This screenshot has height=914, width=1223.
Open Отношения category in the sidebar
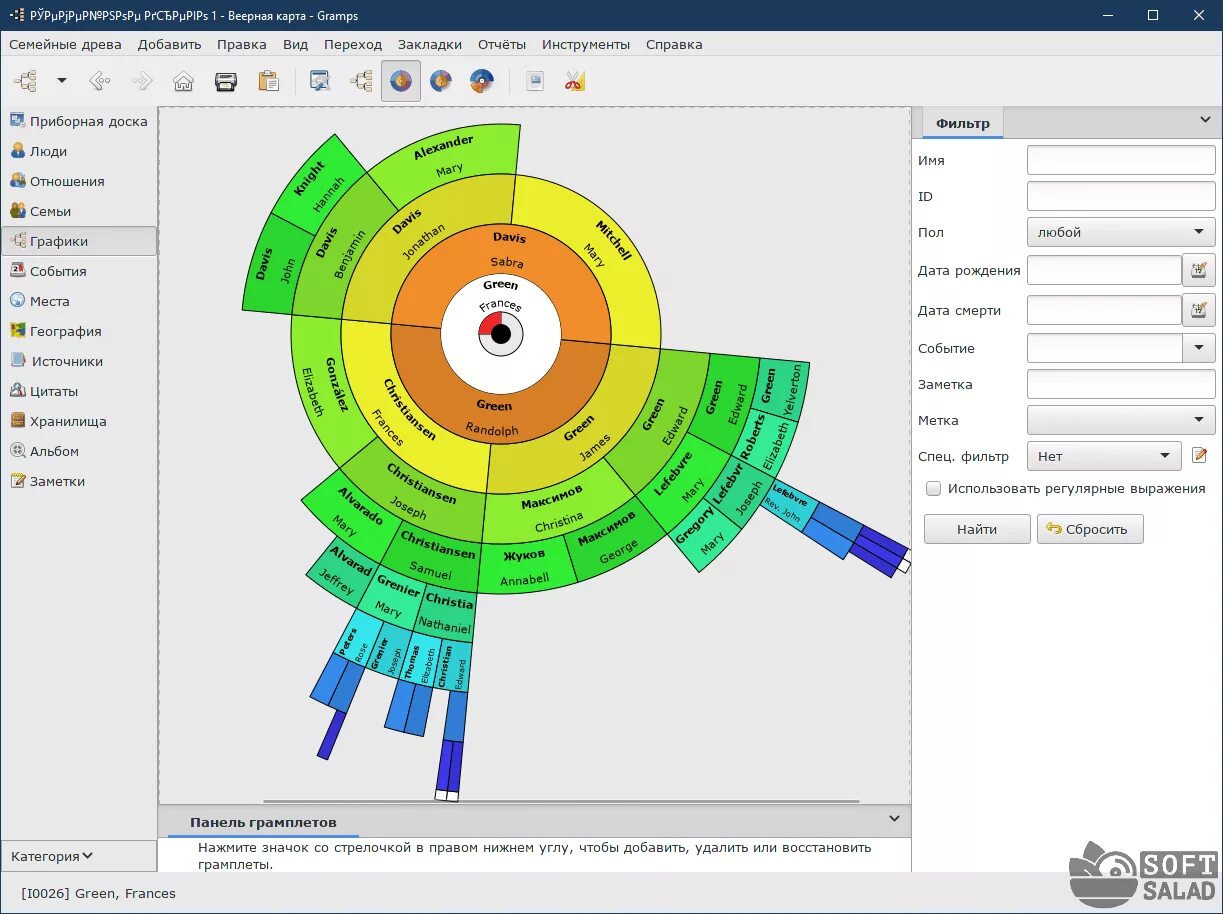click(x=79, y=181)
